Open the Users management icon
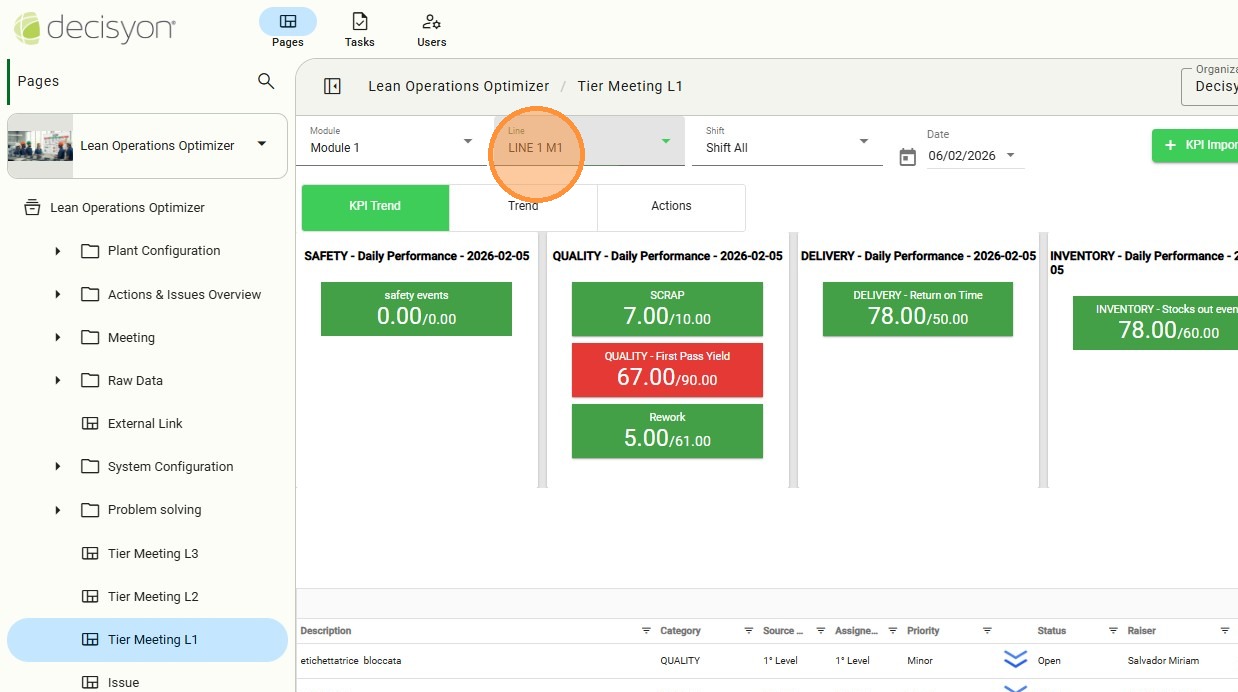 coord(431,27)
